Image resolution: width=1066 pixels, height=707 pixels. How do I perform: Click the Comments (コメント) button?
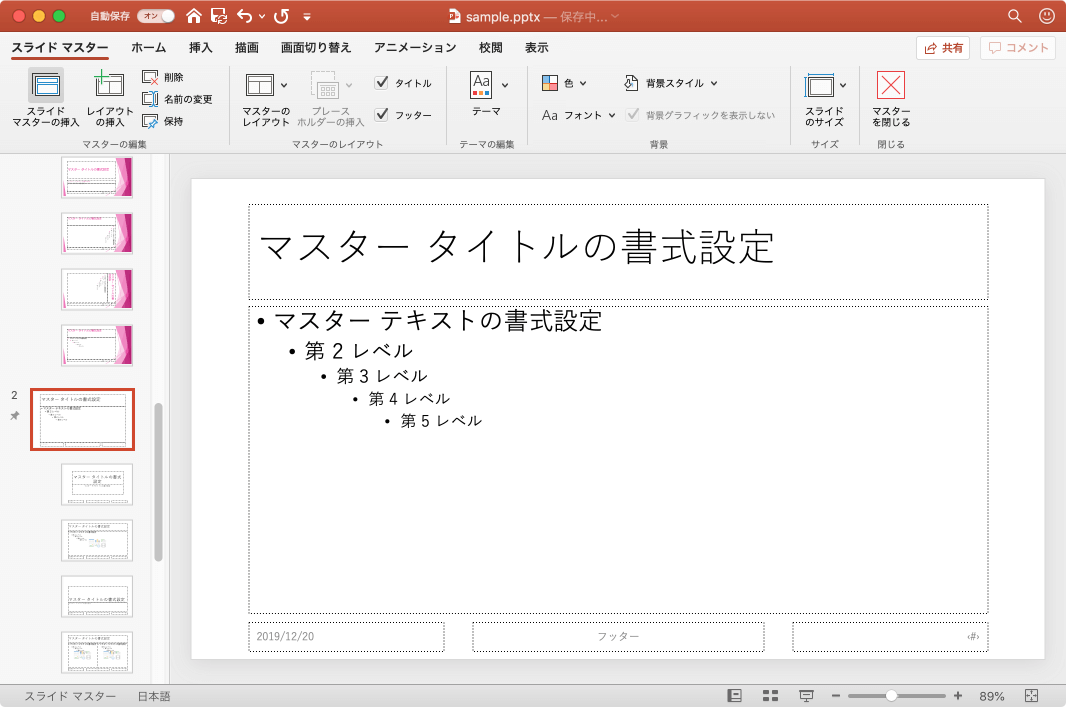(1018, 48)
